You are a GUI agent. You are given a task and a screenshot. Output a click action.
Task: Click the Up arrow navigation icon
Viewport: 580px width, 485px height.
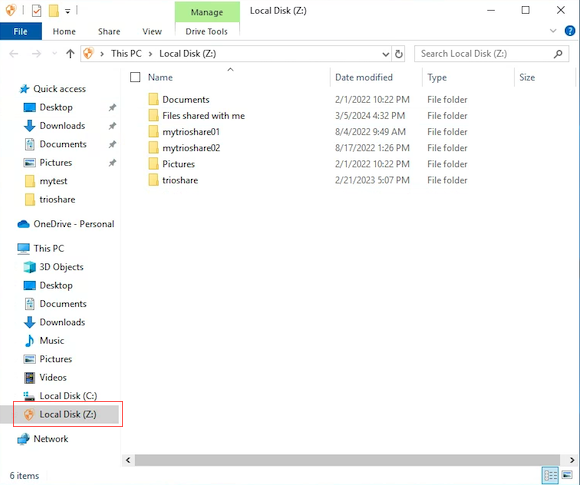tap(70, 54)
